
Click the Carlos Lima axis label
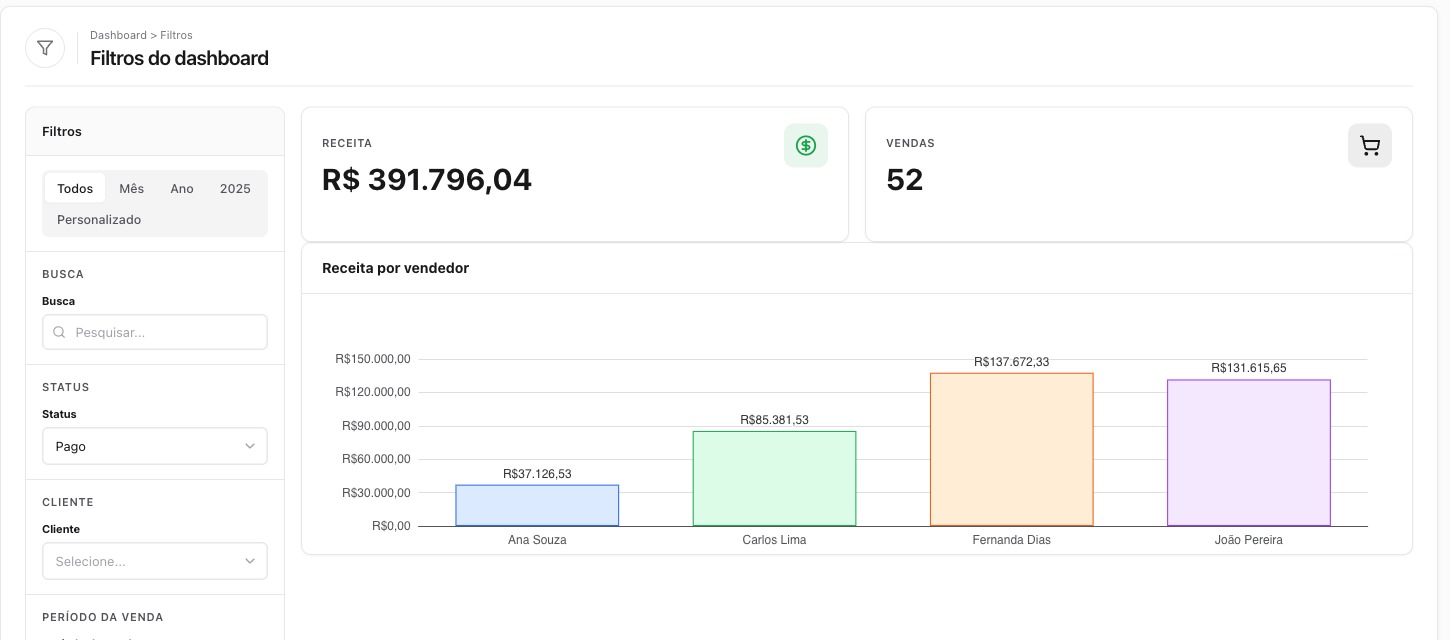pos(774,540)
